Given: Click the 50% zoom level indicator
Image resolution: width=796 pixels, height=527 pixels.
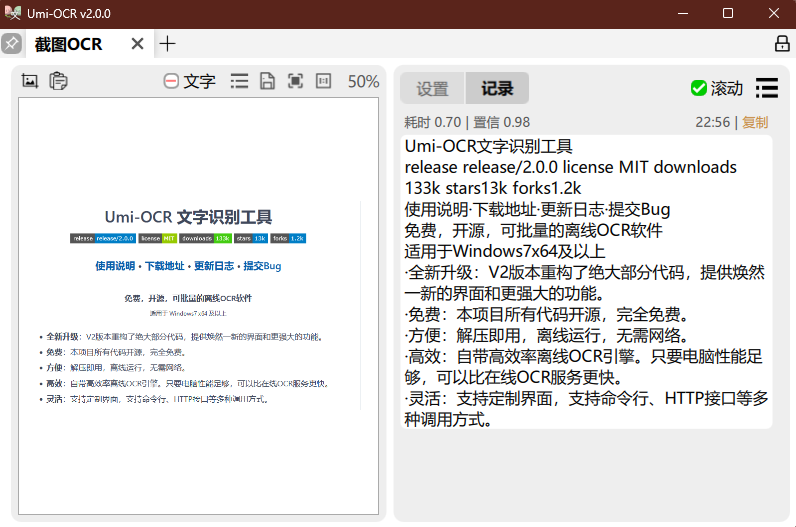Looking at the screenshot, I should (x=363, y=82).
